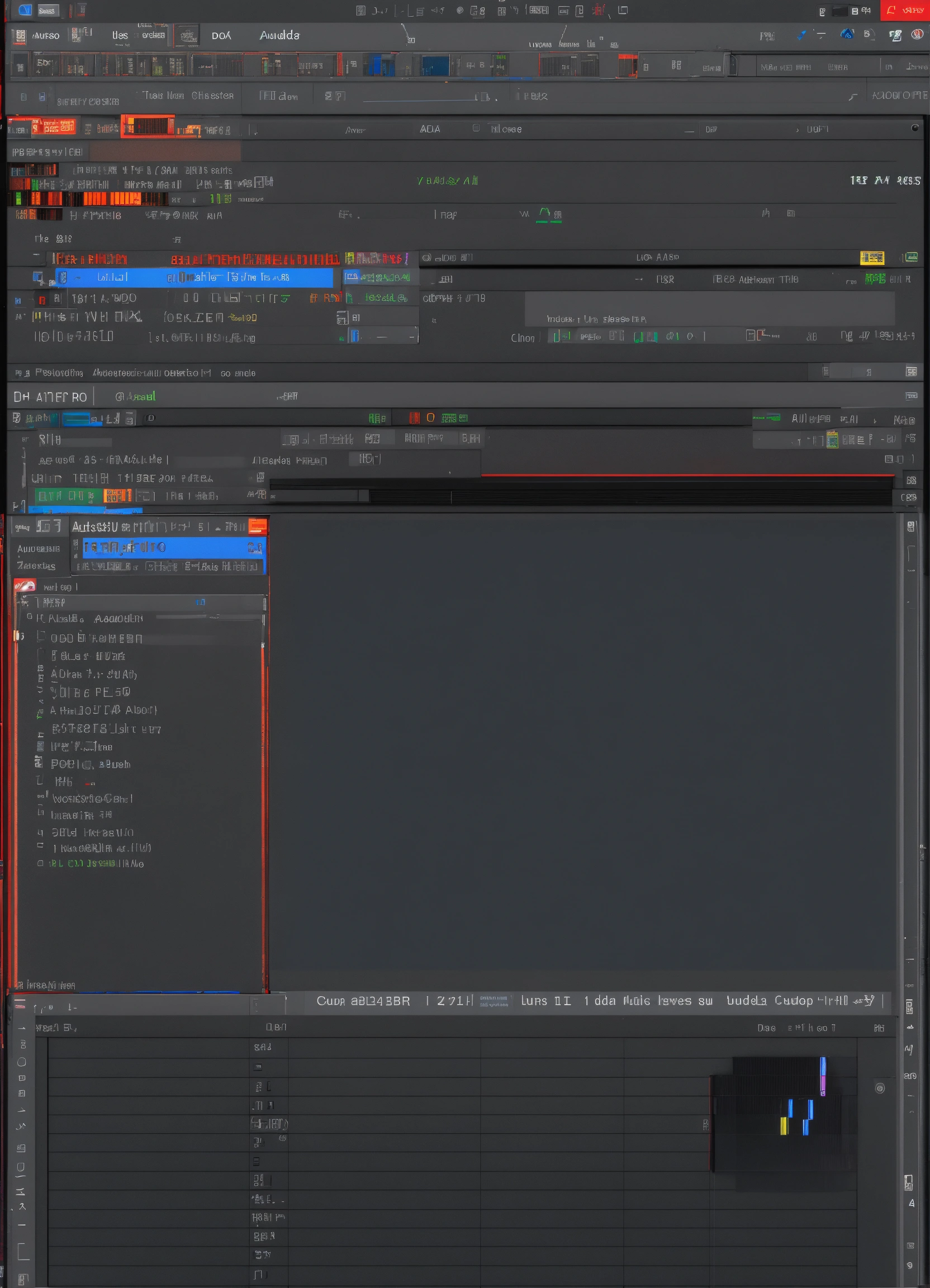The image size is (930, 1288).
Task: Toggle checkbox next to green bottom list item
Action: click(x=40, y=863)
